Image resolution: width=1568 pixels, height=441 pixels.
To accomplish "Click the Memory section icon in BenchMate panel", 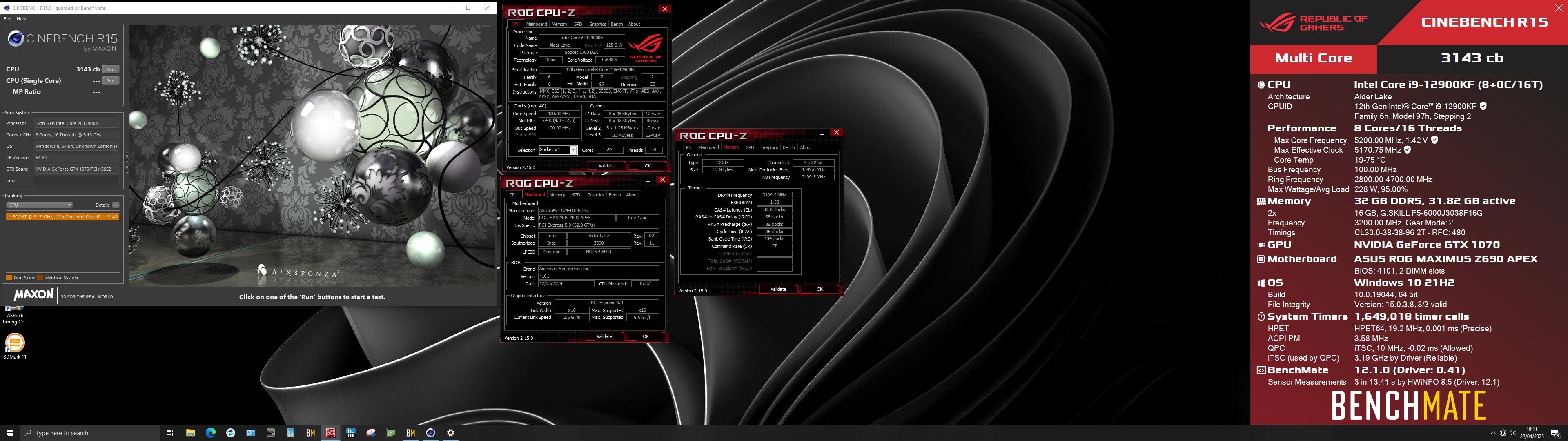I will click(1261, 201).
